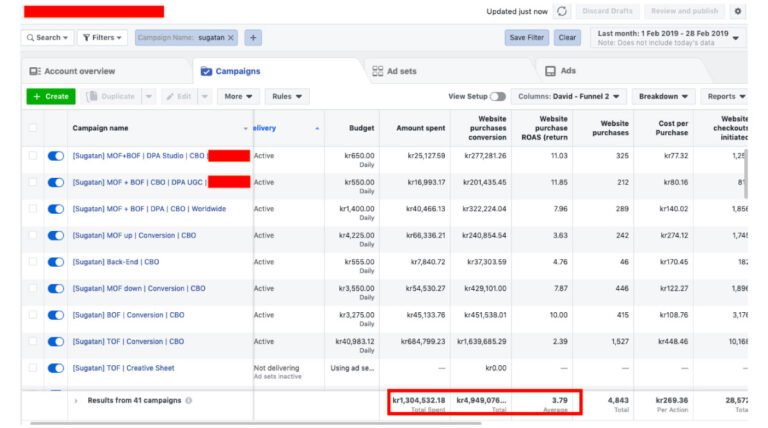Click the green Create button
Image resolution: width=768 pixels, height=428 pixels.
point(50,97)
